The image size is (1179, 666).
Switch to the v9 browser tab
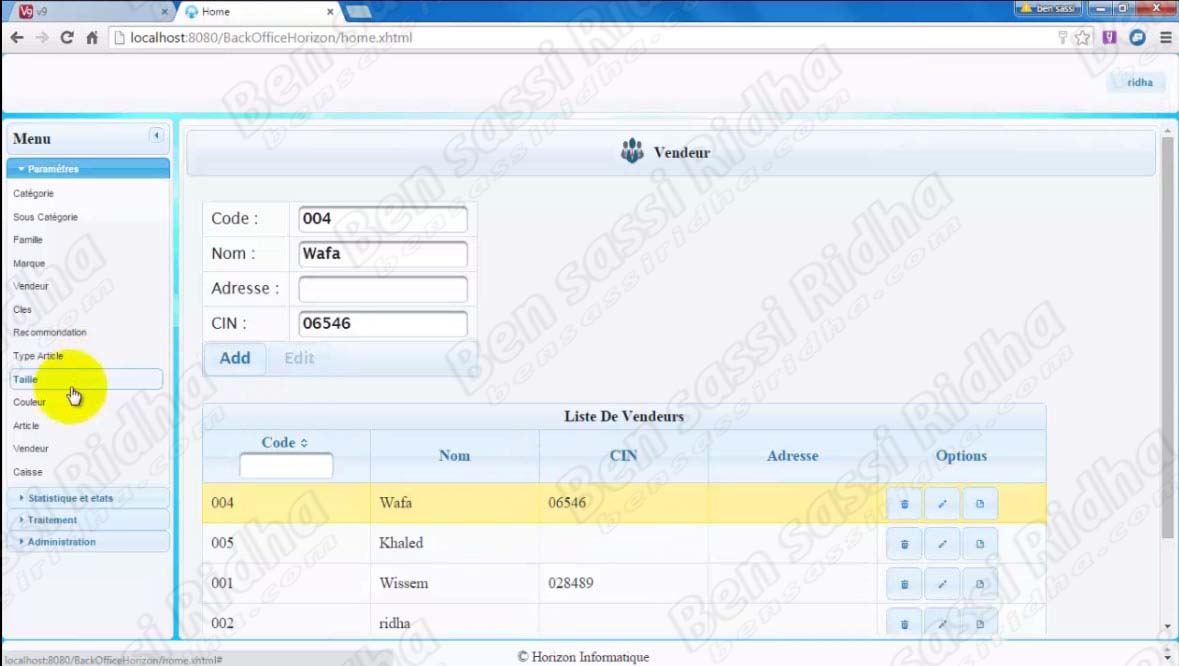[x=90, y=12]
